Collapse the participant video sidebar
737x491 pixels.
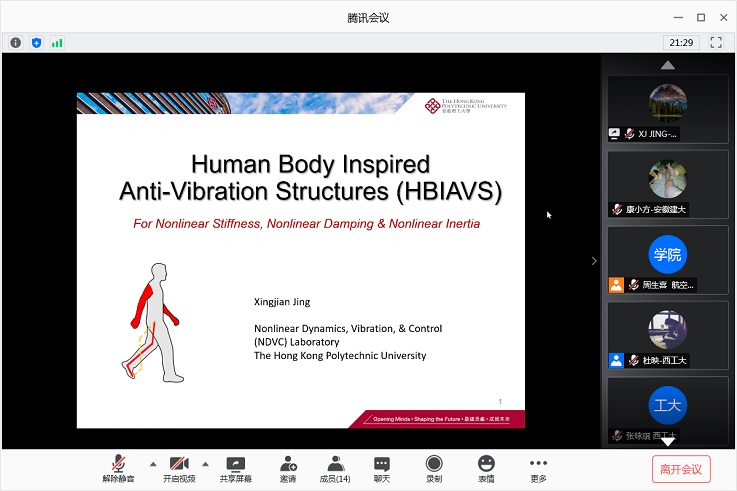click(x=594, y=260)
